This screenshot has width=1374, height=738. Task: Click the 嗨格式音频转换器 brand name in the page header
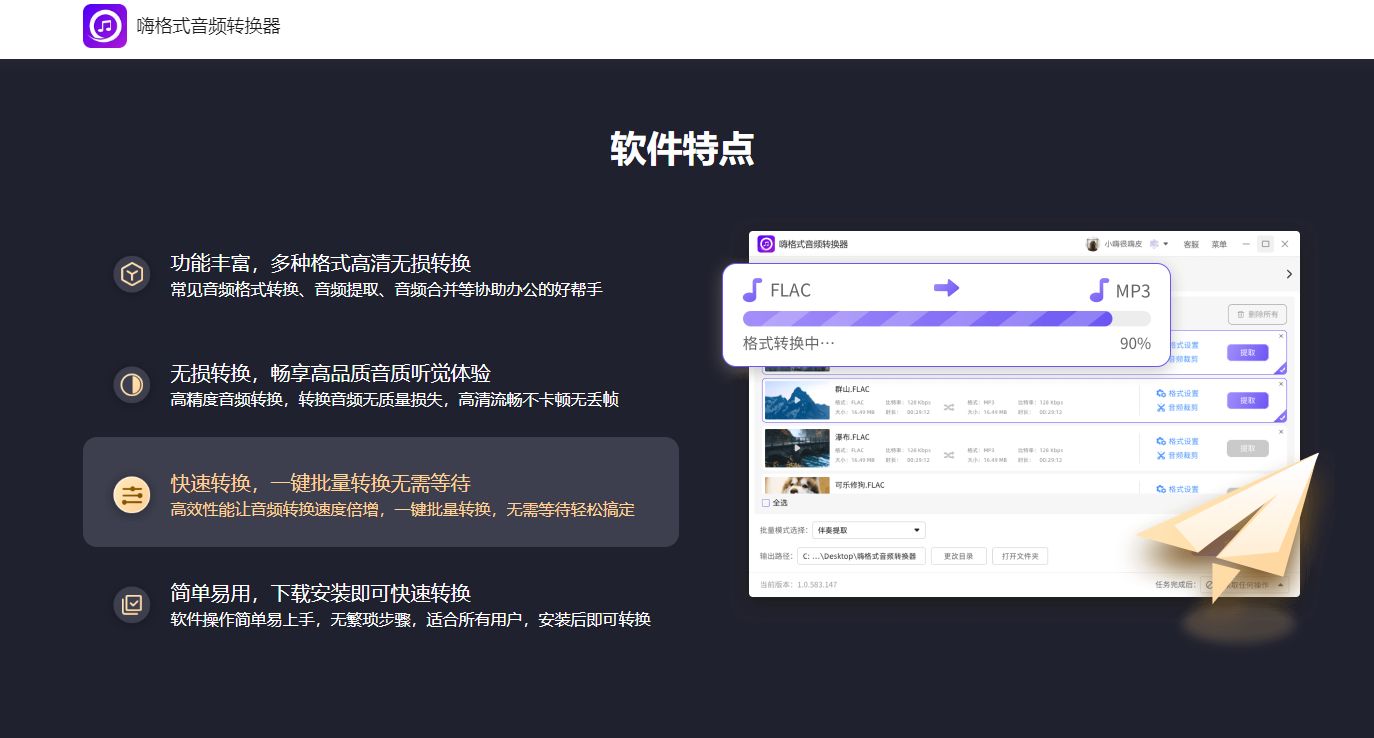209,26
